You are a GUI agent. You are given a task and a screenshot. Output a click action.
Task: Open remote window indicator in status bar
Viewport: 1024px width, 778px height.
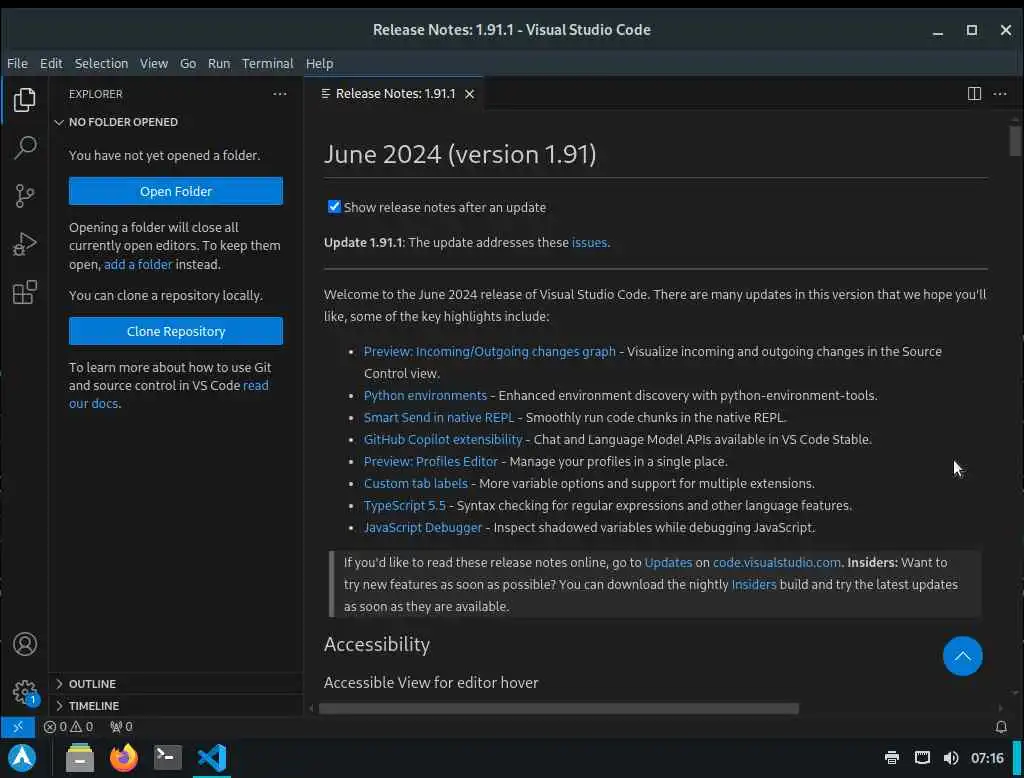18,726
